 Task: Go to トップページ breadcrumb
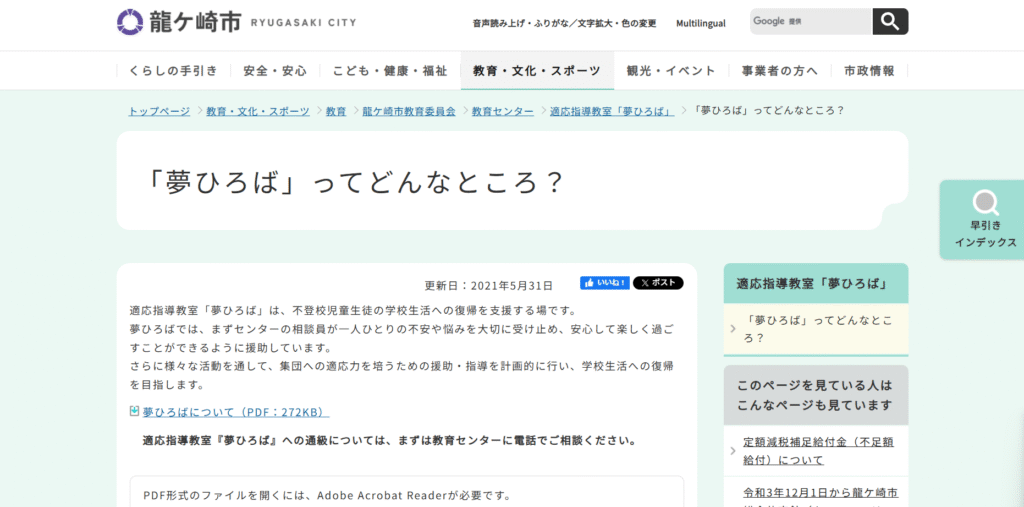coord(159,111)
